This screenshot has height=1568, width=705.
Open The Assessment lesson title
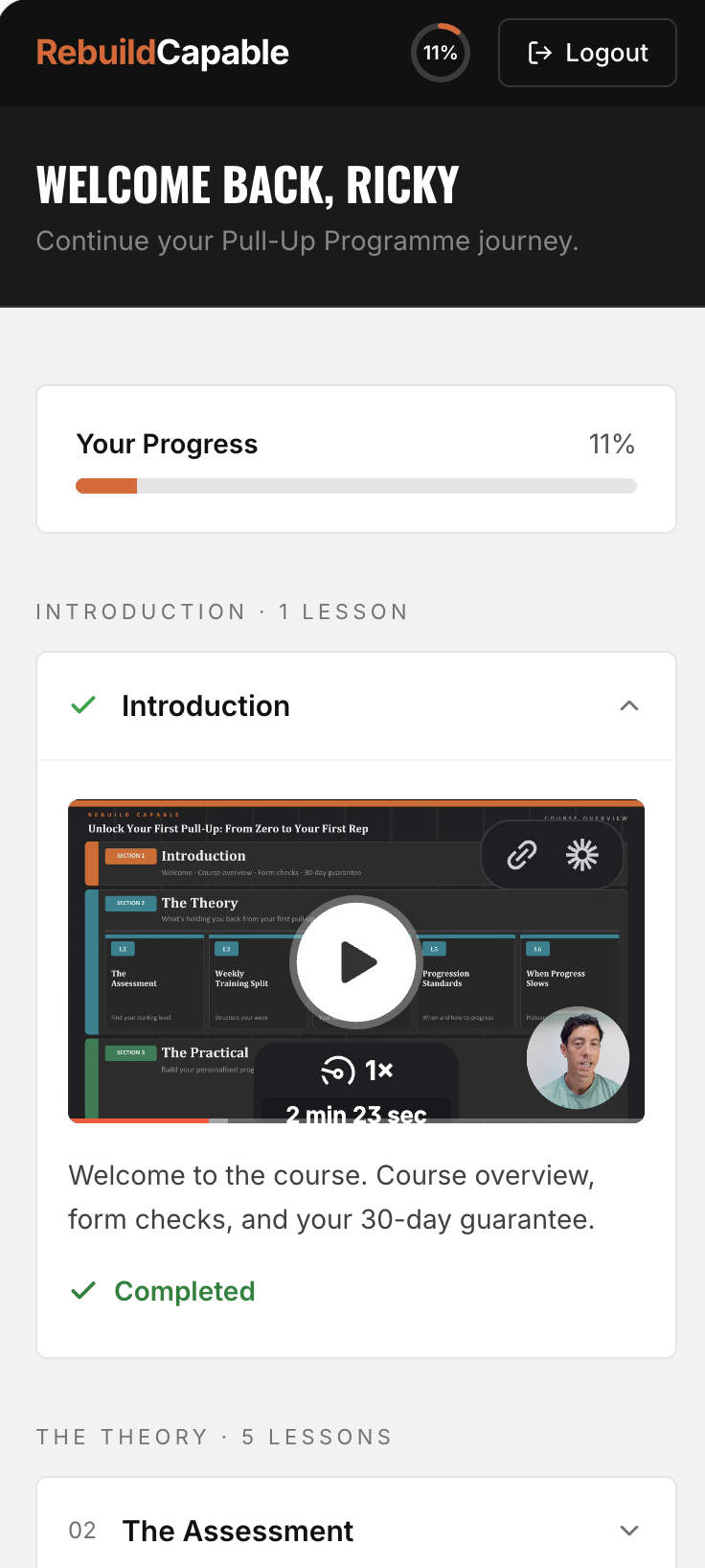[x=238, y=1531]
